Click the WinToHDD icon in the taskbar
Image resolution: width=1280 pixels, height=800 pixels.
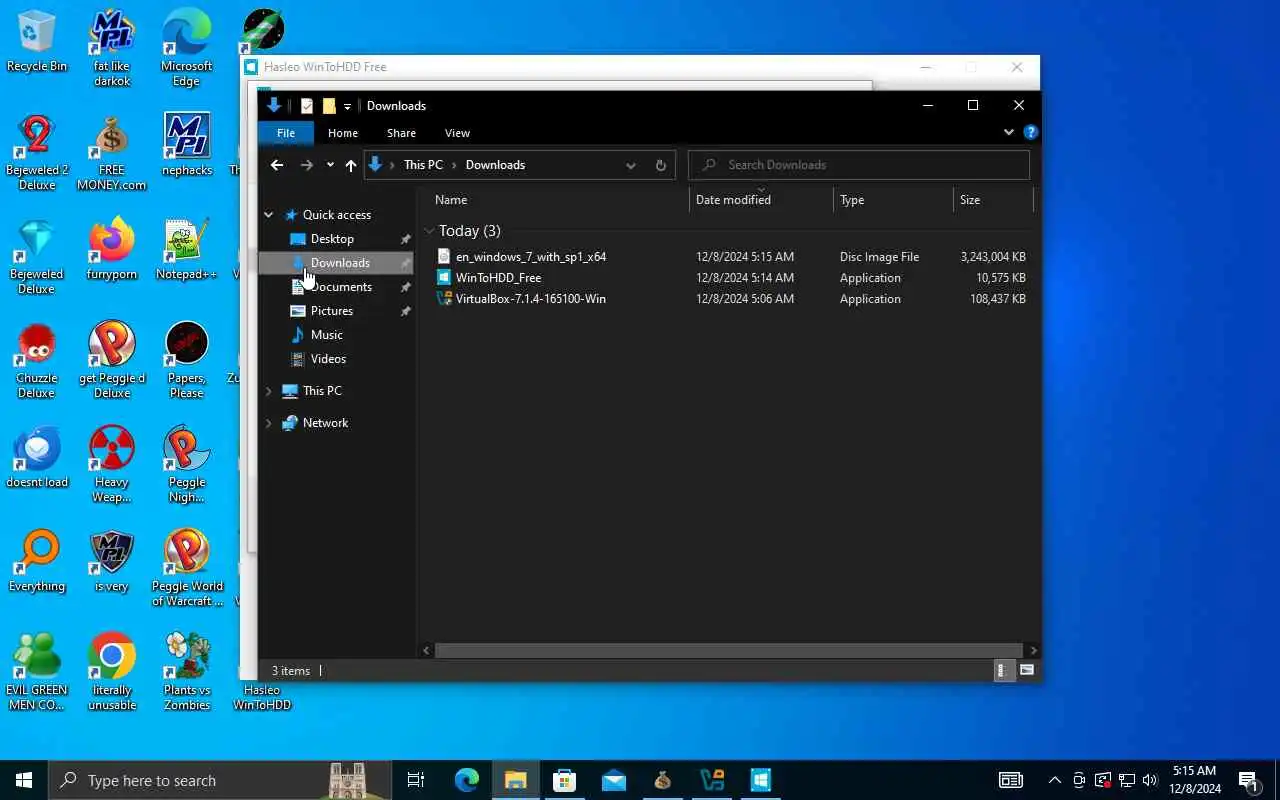761,780
